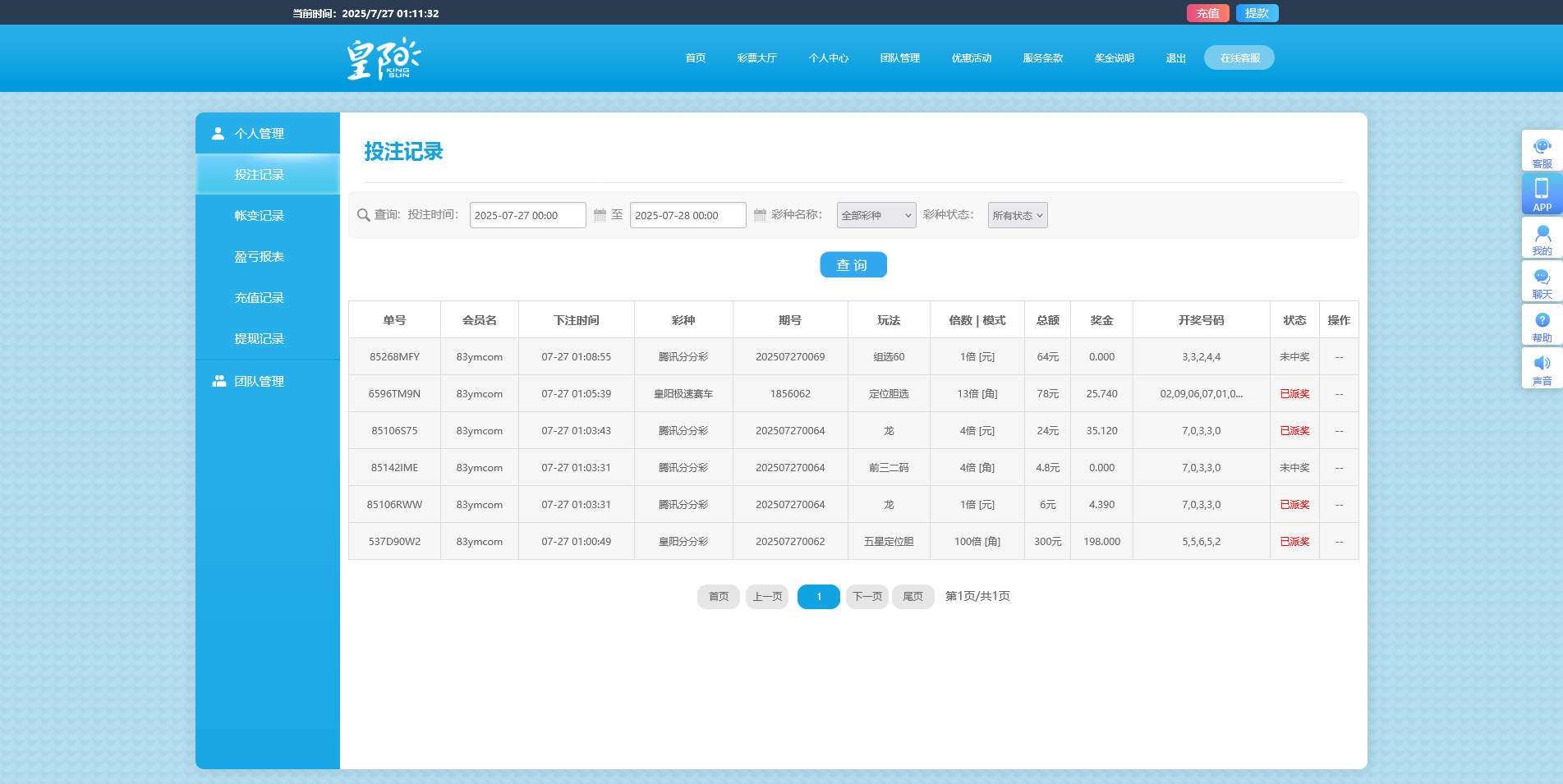Click the 尾页 pagination button
This screenshot has width=1563, height=784.
(913, 597)
